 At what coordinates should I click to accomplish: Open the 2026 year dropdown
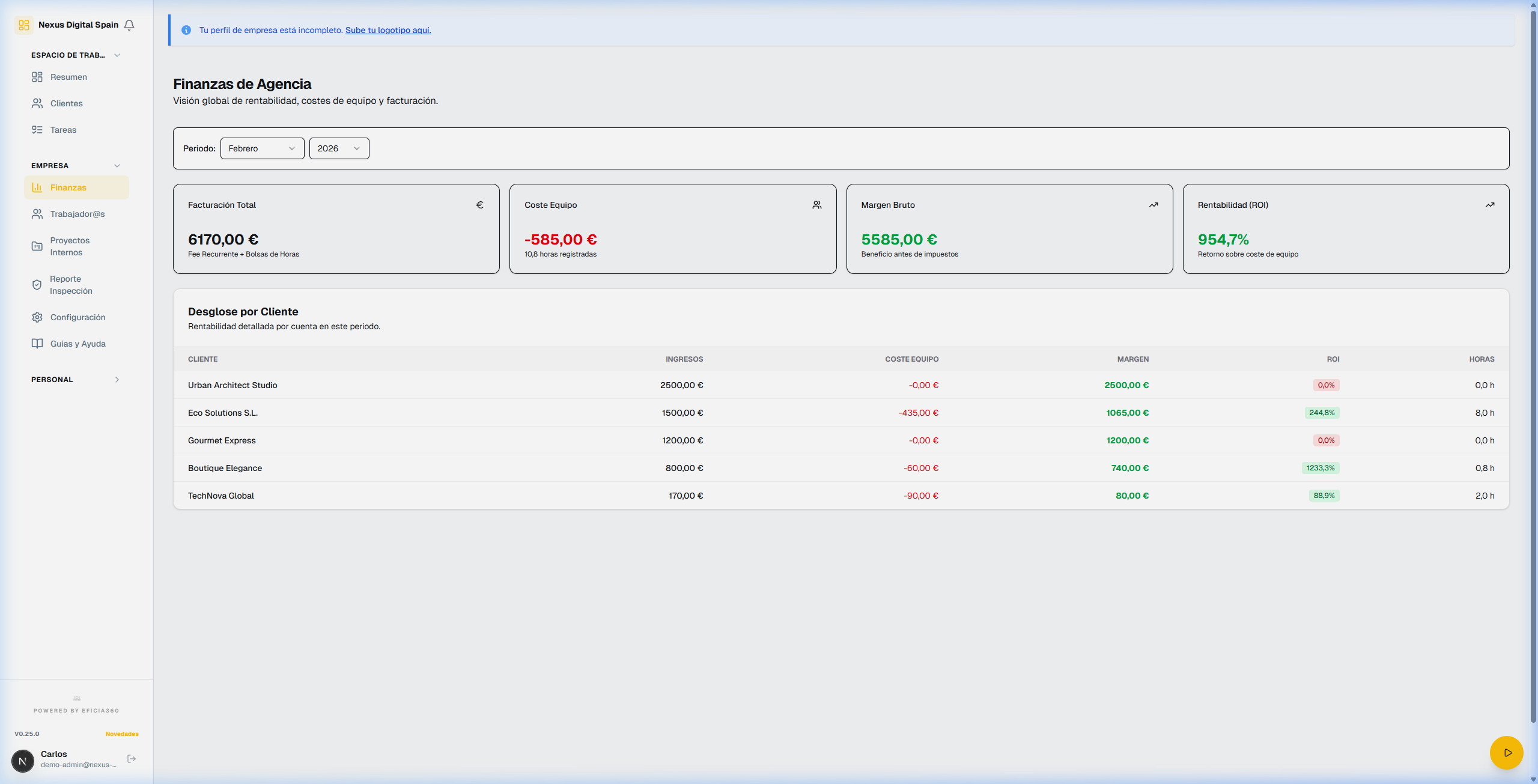pos(339,148)
